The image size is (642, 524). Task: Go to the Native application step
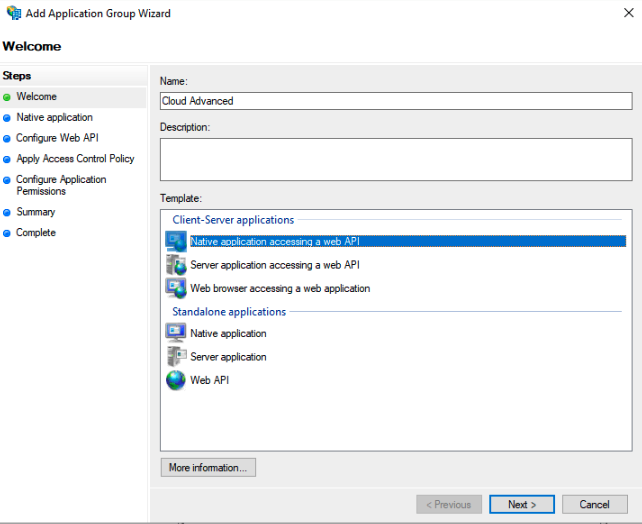(54, 117)
